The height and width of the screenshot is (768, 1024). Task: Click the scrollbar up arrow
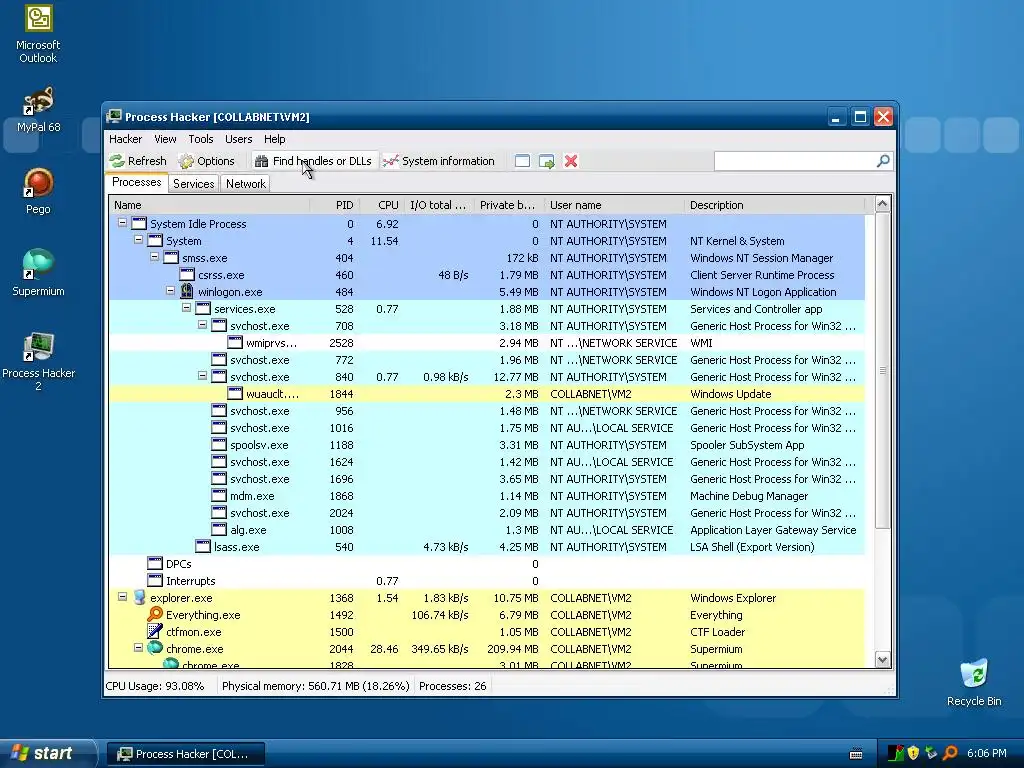pos(882,204)
